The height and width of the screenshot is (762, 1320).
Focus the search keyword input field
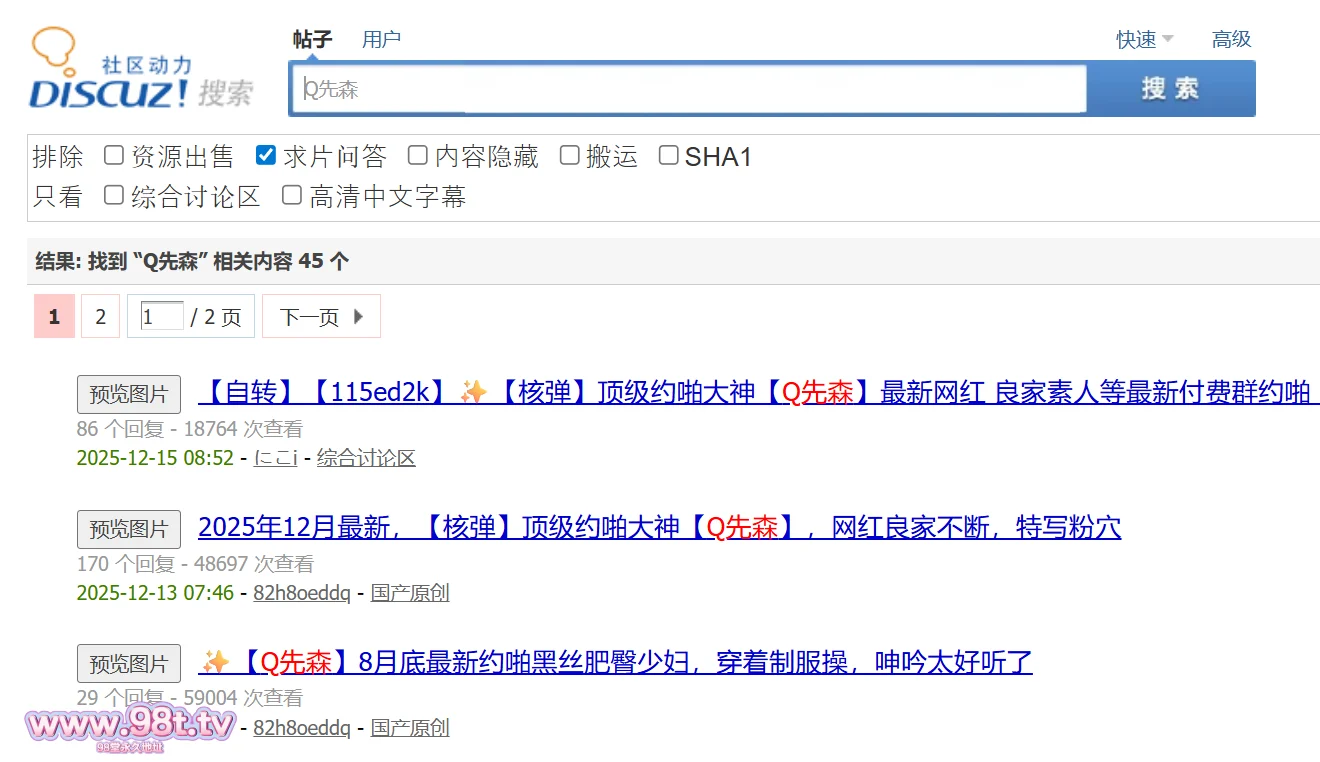click(688, 89)
